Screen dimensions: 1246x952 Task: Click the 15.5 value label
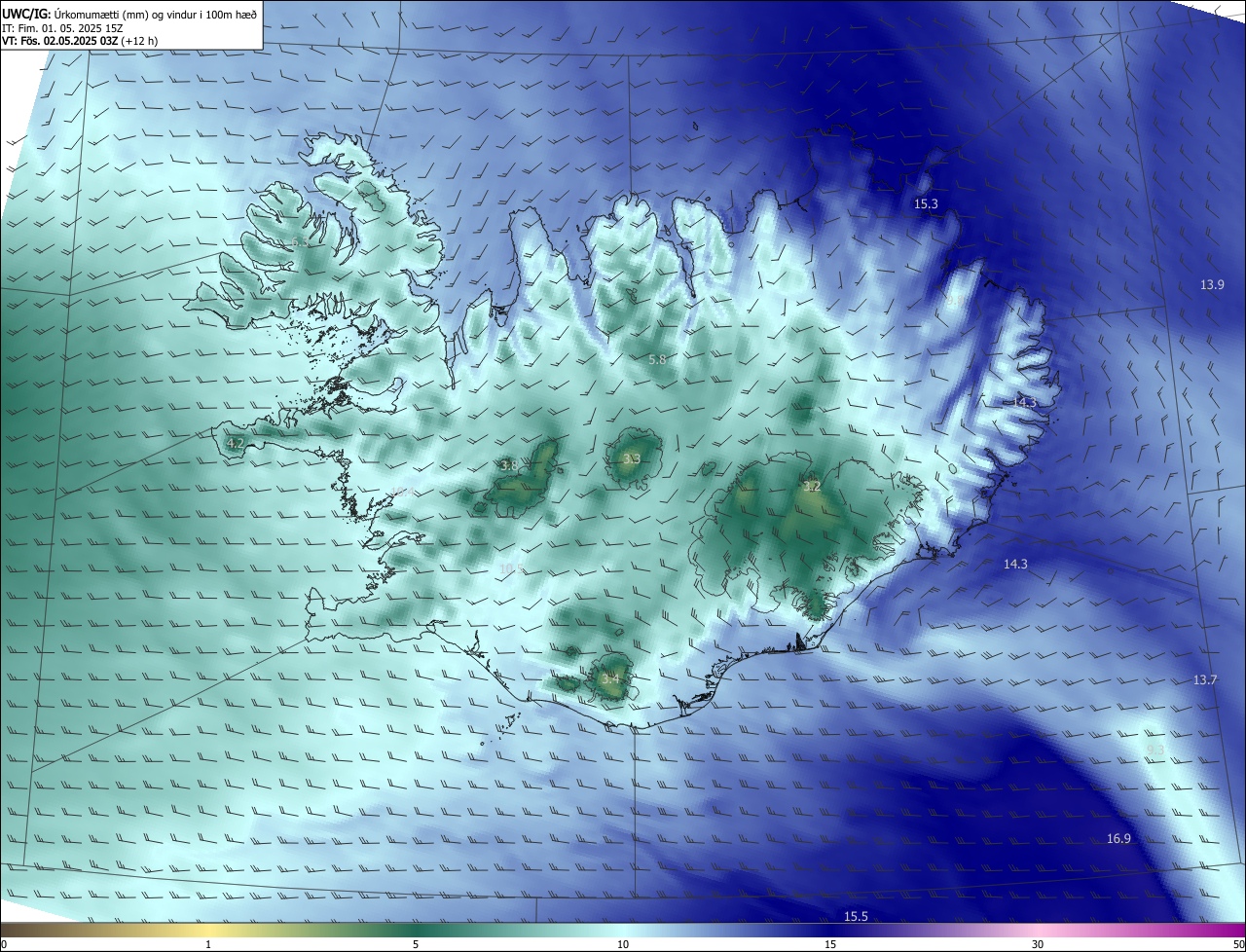pyautogui.click(x=856, y=917)
